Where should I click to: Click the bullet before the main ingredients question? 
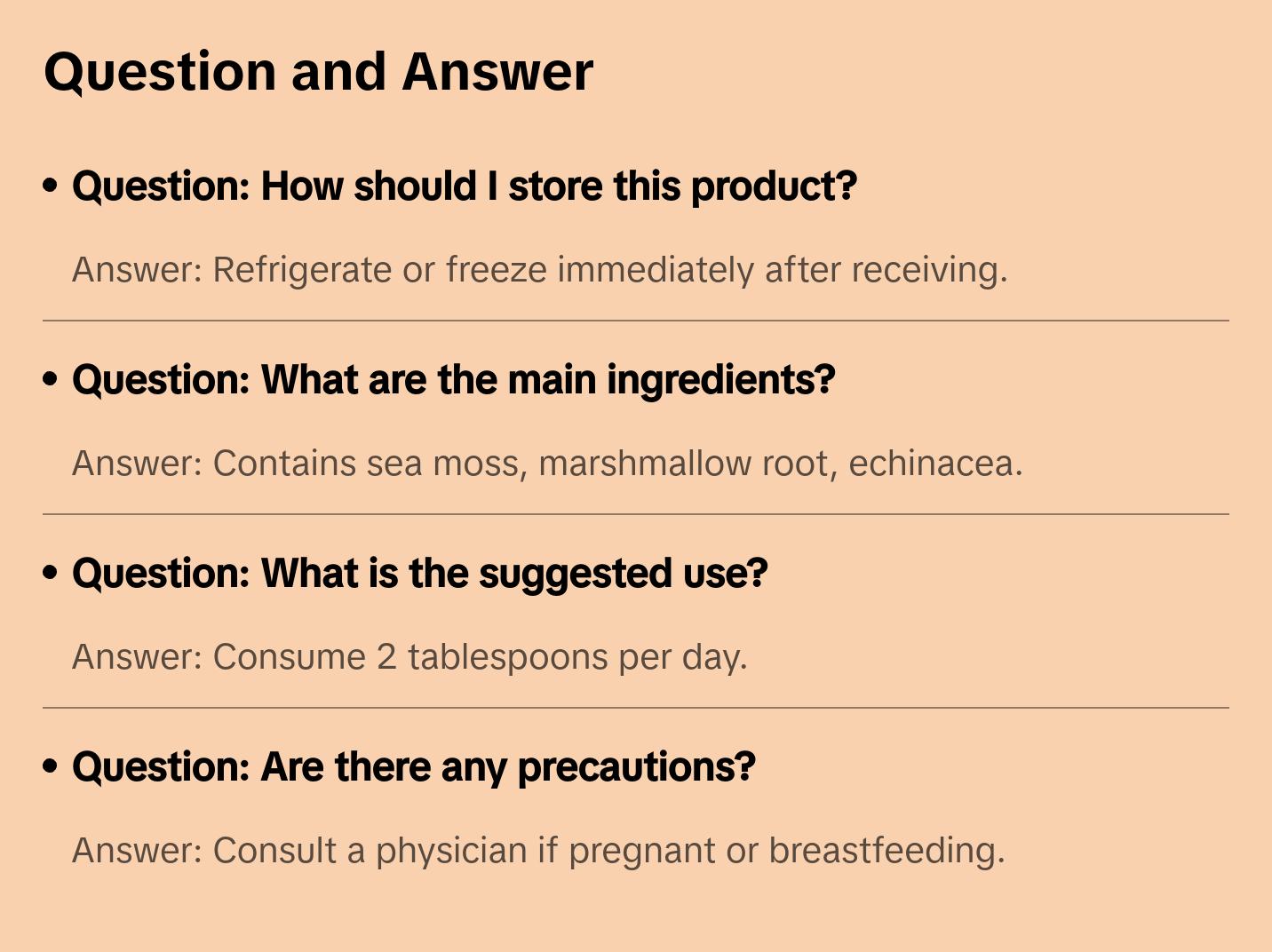(51, 380)
